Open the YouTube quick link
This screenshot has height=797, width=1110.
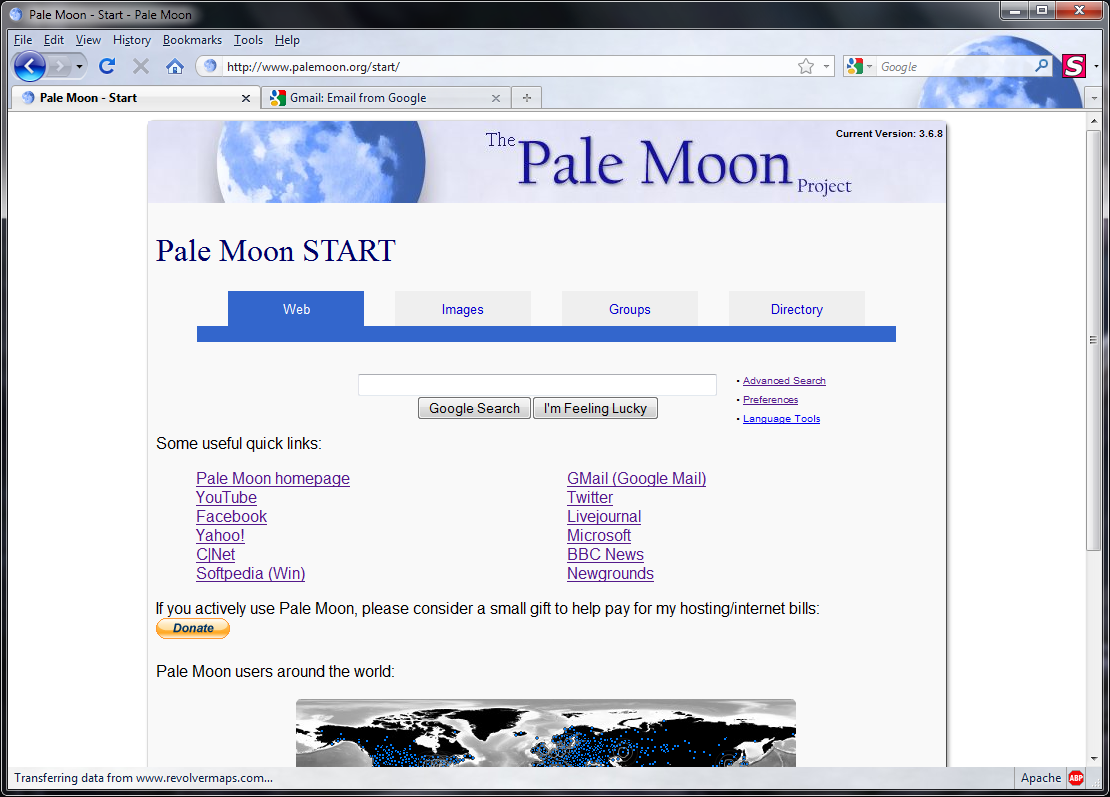[x=226, y=498]
